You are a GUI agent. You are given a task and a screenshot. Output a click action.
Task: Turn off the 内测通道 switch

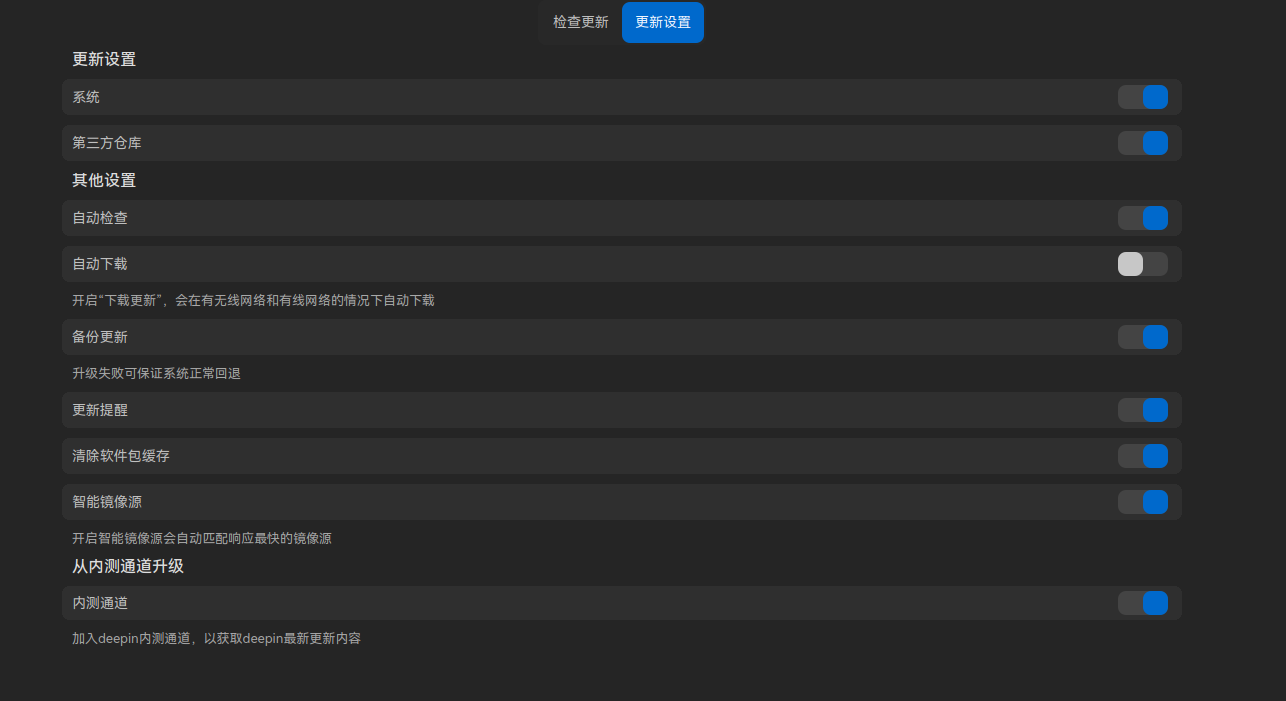pyautogui.click(x=1143, y=603)
